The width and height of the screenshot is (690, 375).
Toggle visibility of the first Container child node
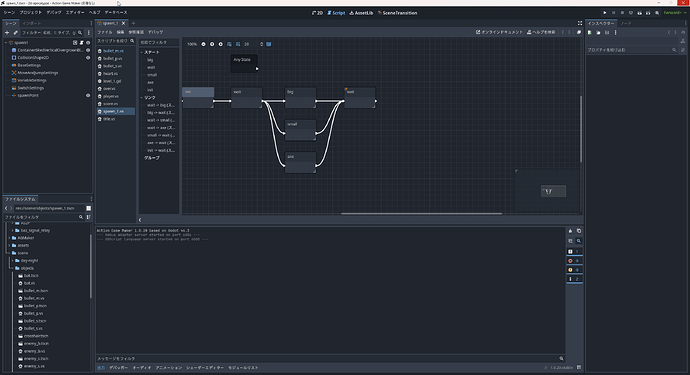coord(88,50)
